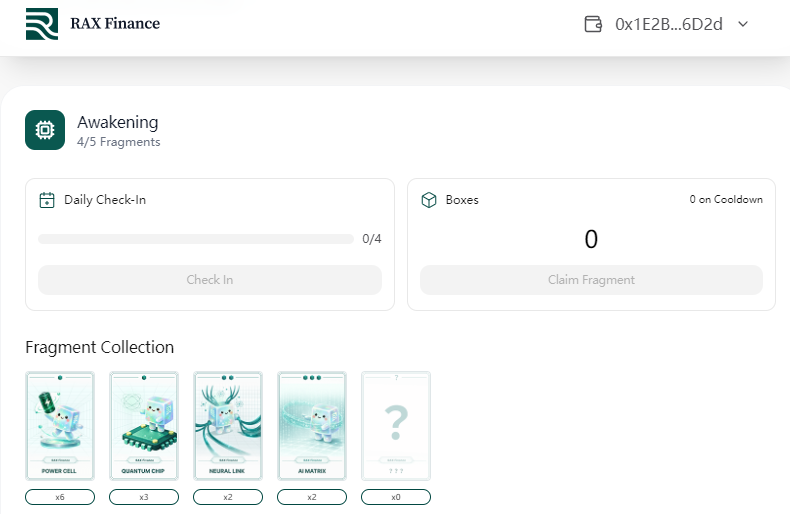Click the daily check-in progress bar
790x514 pixels.
[x=196, y=239]
